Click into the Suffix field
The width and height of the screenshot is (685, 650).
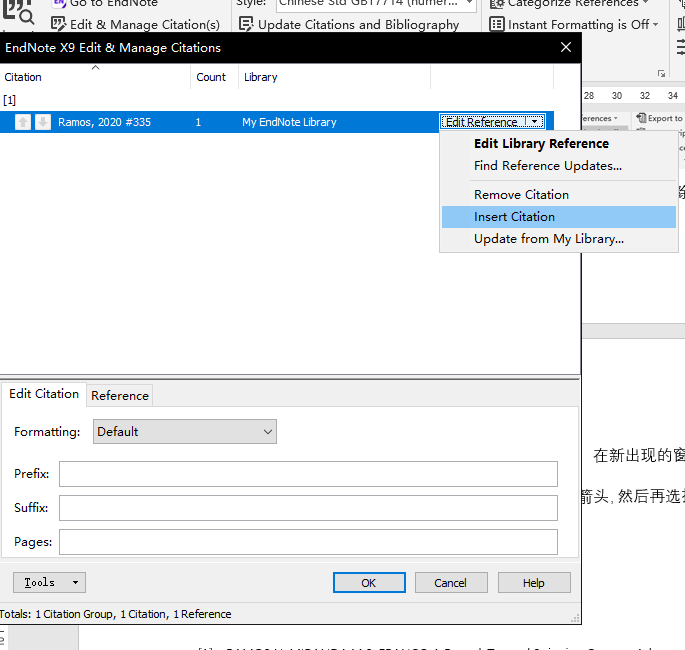(x=308, y=508)
